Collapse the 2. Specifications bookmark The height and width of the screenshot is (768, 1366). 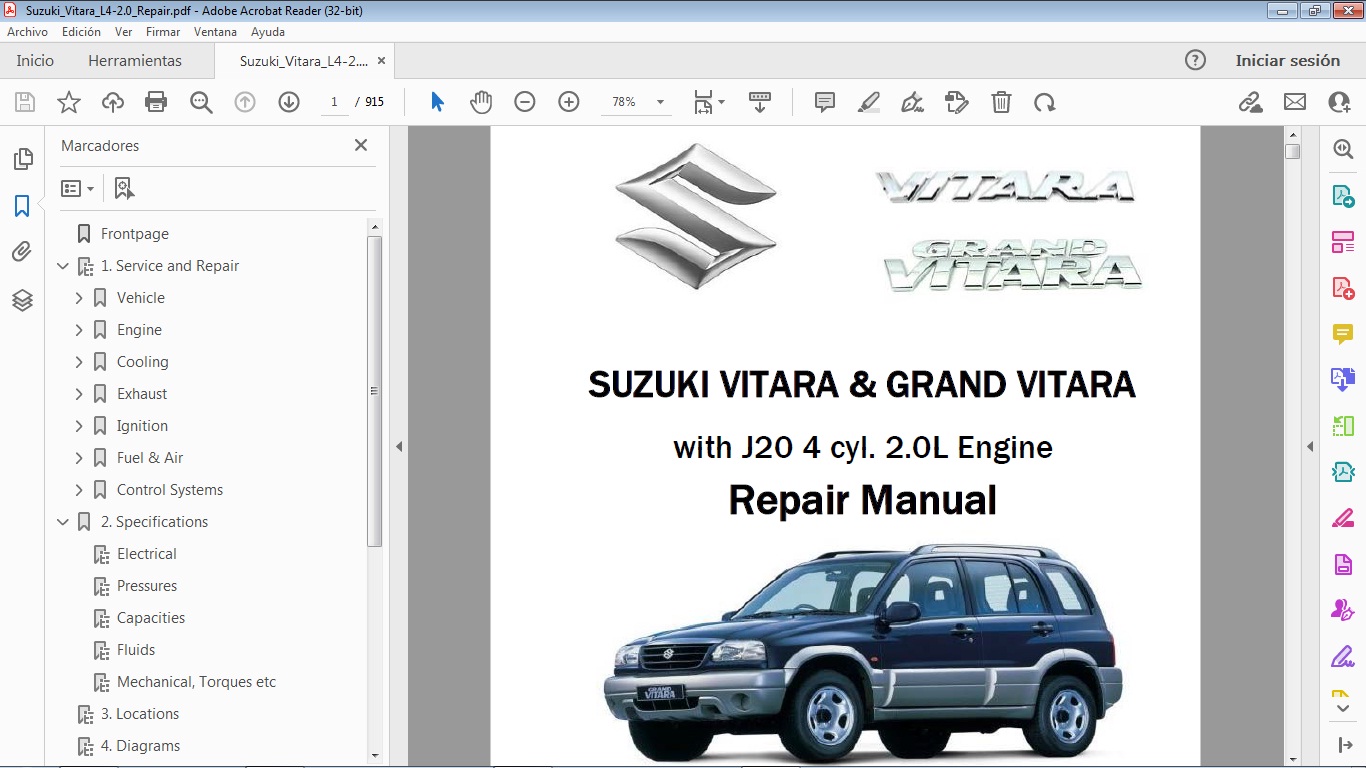(63, 522)
